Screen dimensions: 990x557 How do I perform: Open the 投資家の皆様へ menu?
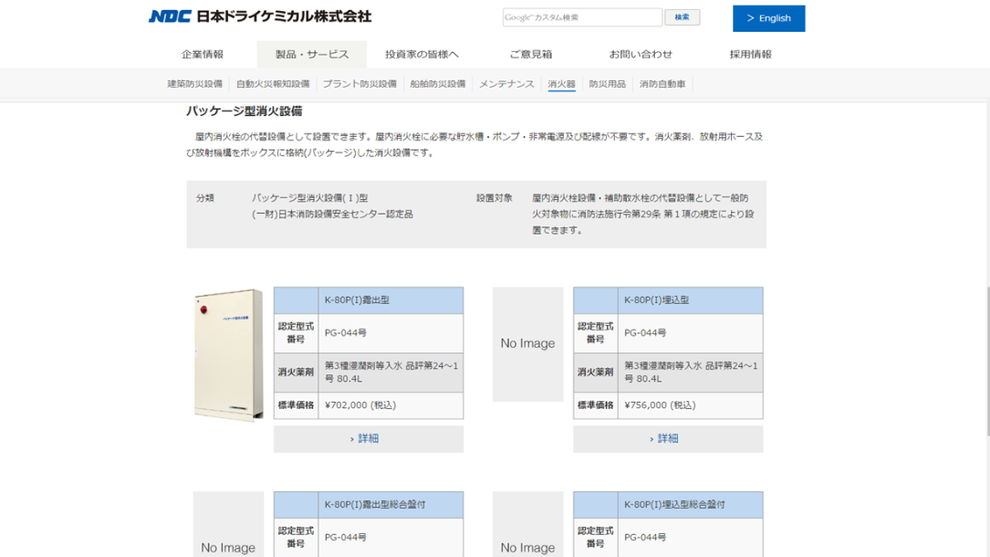pos(422,54)
